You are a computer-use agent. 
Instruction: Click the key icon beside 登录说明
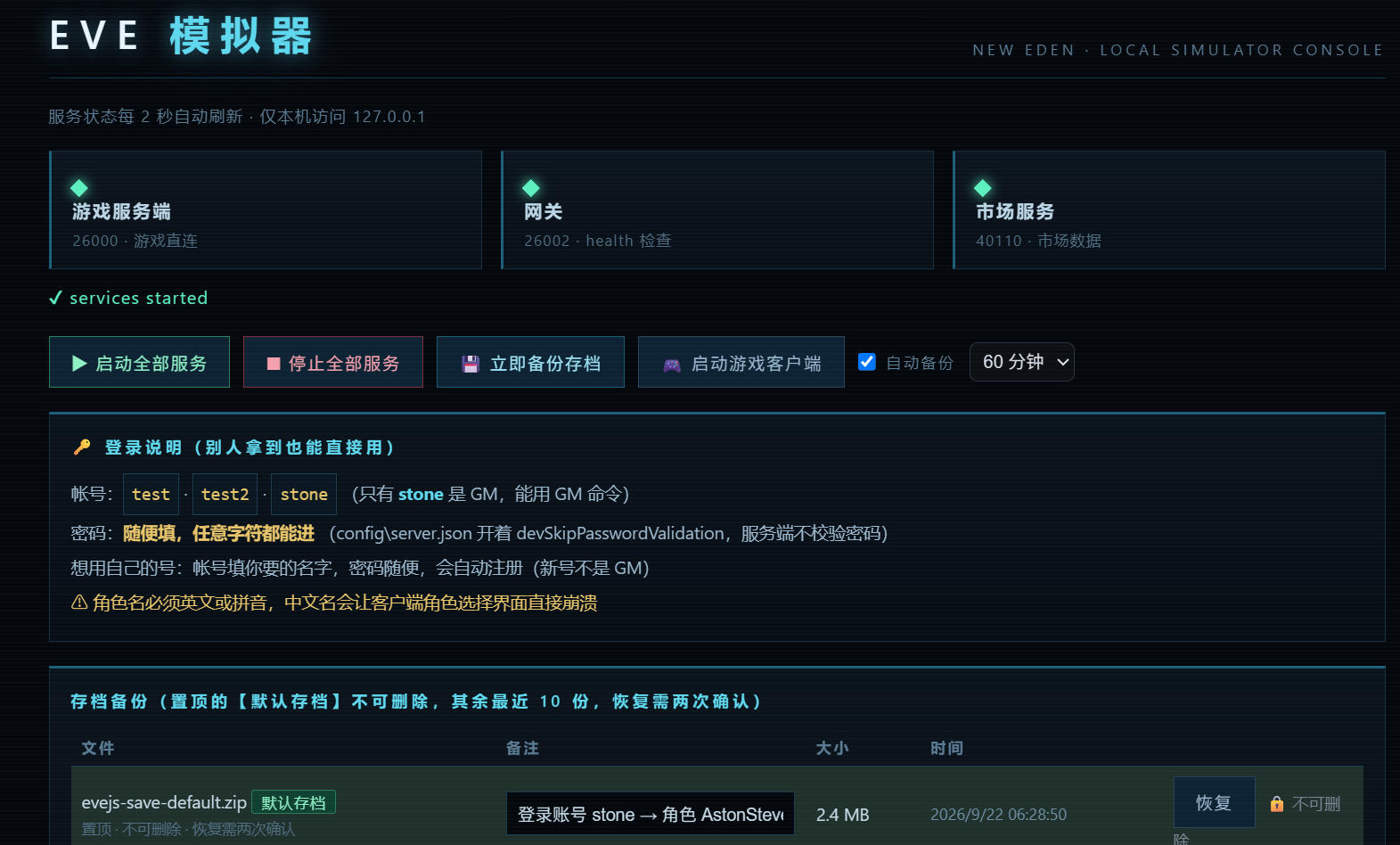coord(82,447)
